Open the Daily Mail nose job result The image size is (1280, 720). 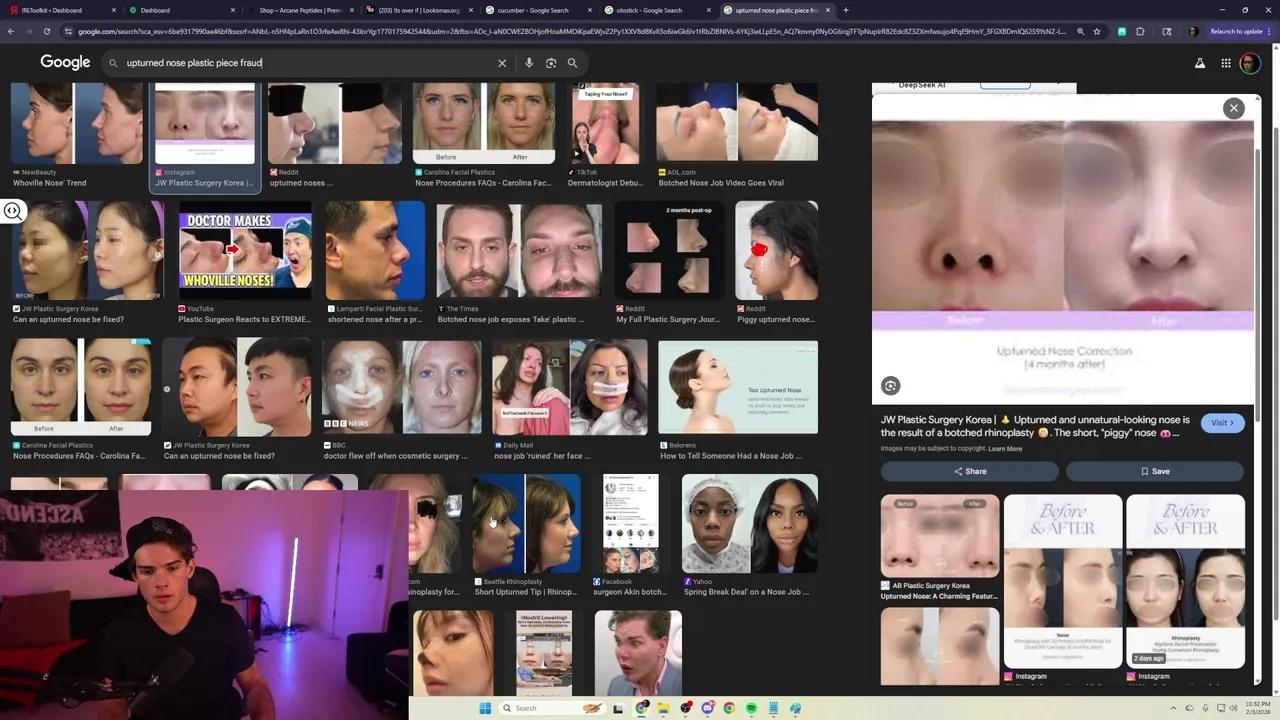click(x=570, y=400)
